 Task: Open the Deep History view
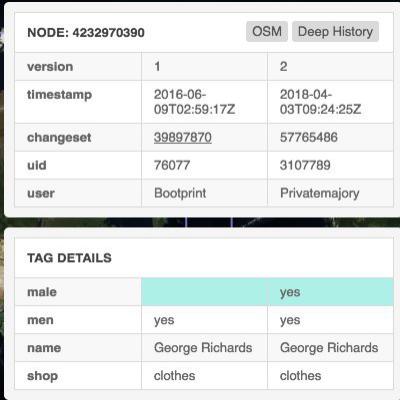click(x=335, y=32)
